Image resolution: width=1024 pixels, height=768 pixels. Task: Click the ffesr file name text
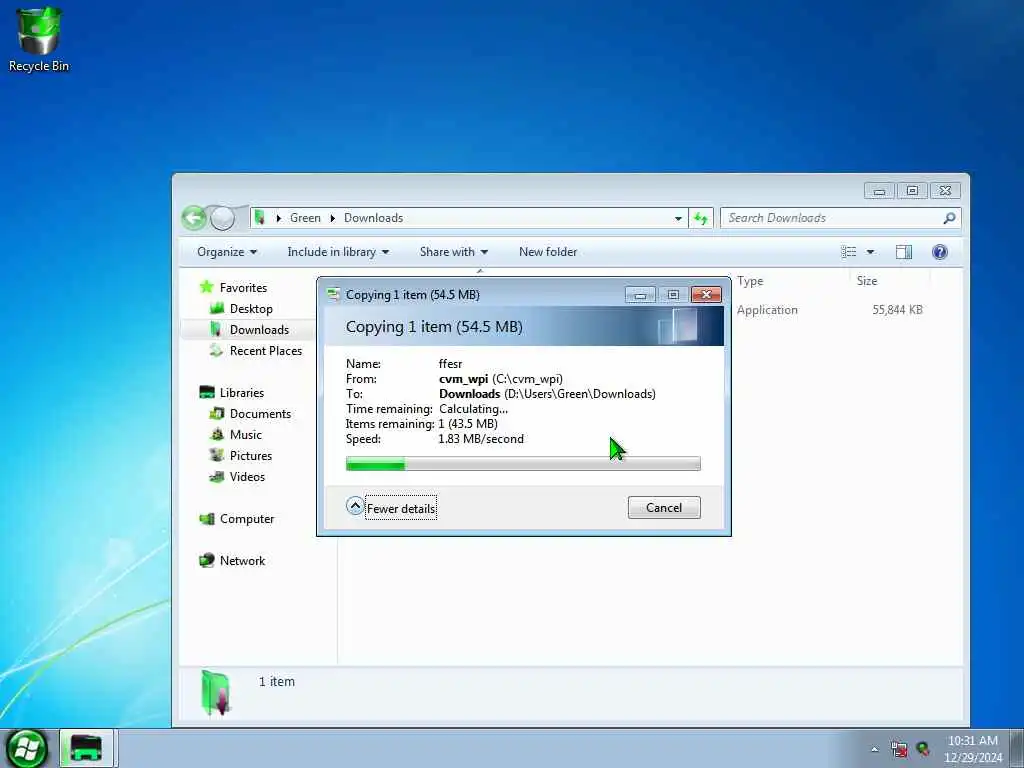click(451, 364)
